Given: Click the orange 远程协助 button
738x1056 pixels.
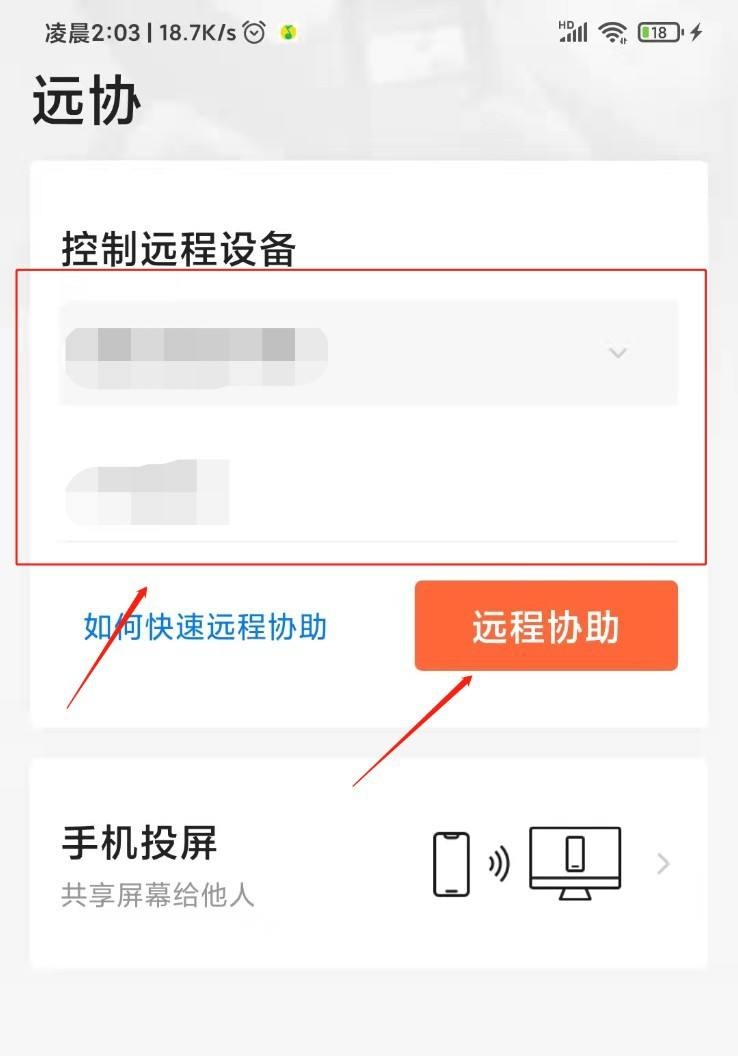Looking at the screenshot, I should (x=546, y=626).
